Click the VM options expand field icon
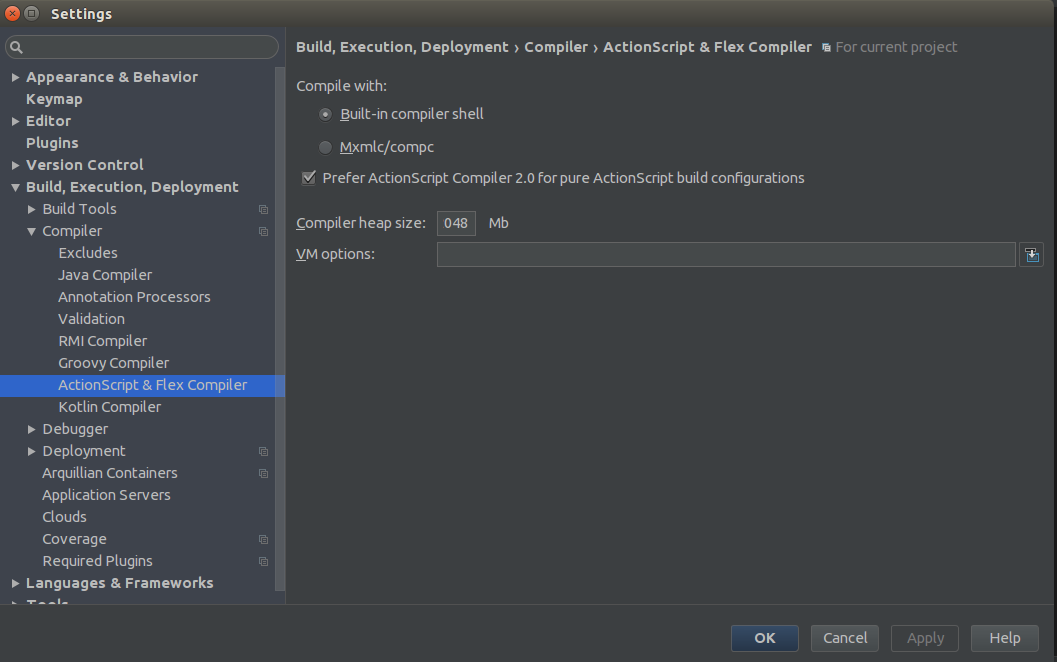 pyautogui.click(x=1031, y=255)
